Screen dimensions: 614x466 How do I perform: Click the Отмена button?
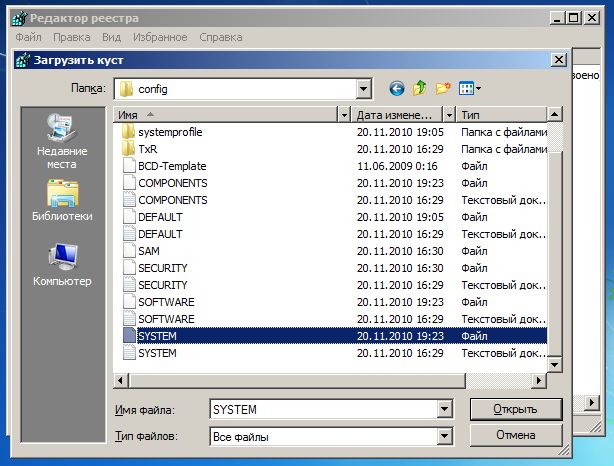515,435
